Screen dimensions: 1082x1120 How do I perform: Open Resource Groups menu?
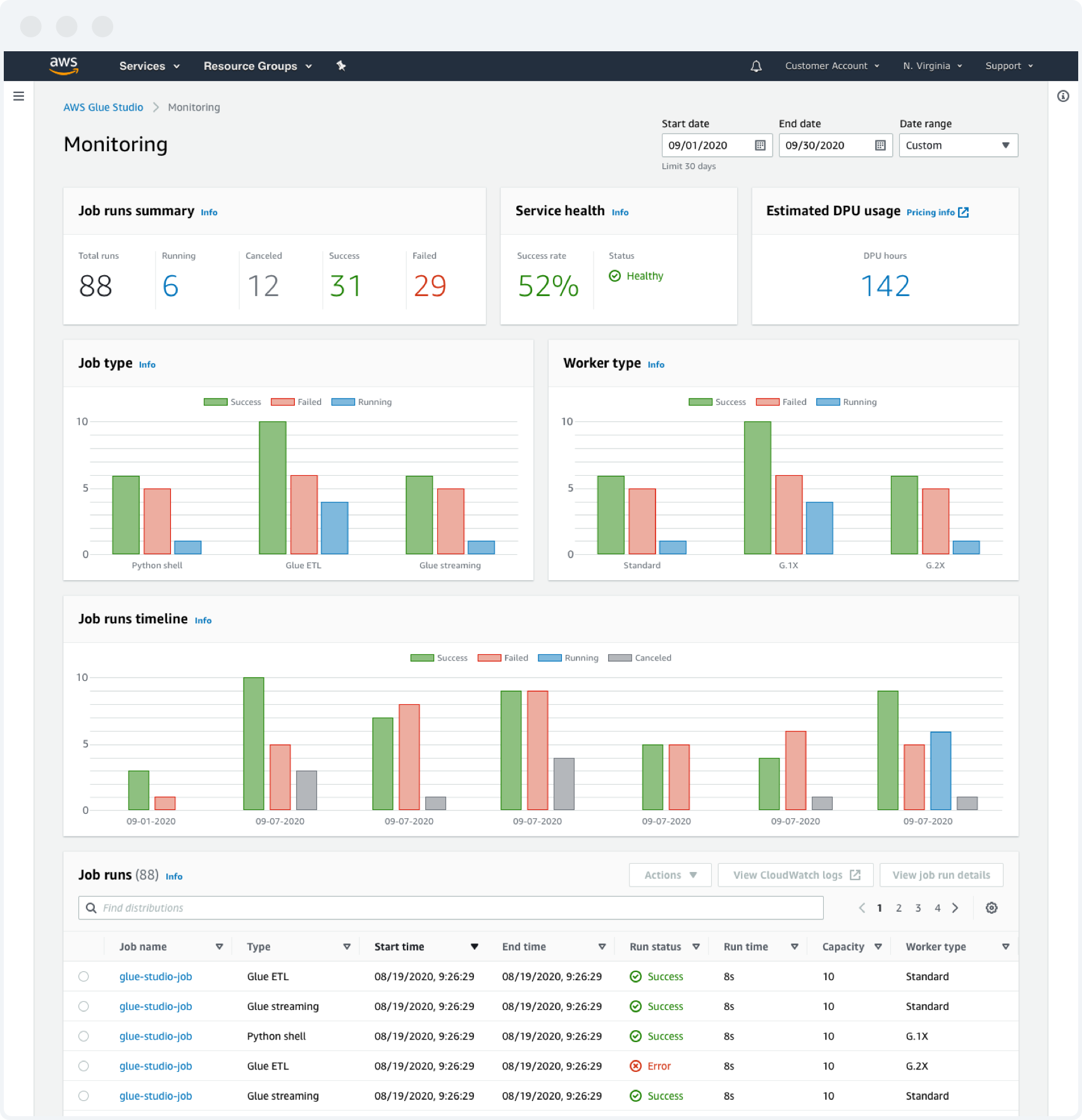[x=258, y=66]
